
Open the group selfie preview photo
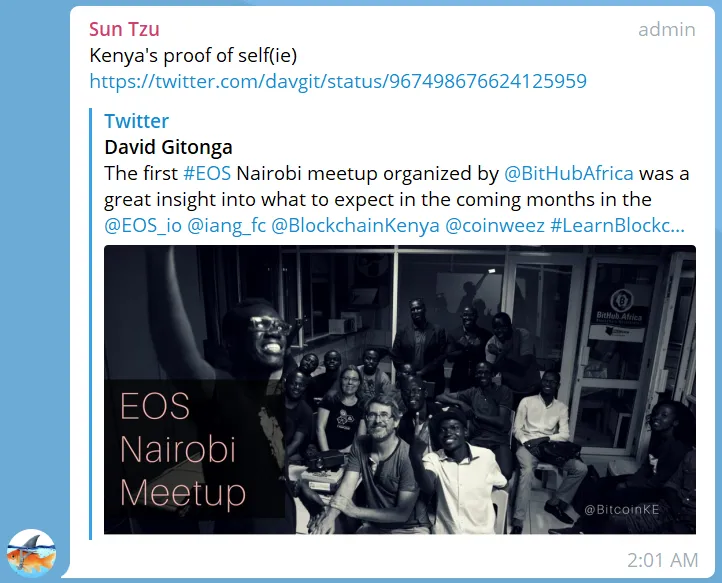[400, 390]
